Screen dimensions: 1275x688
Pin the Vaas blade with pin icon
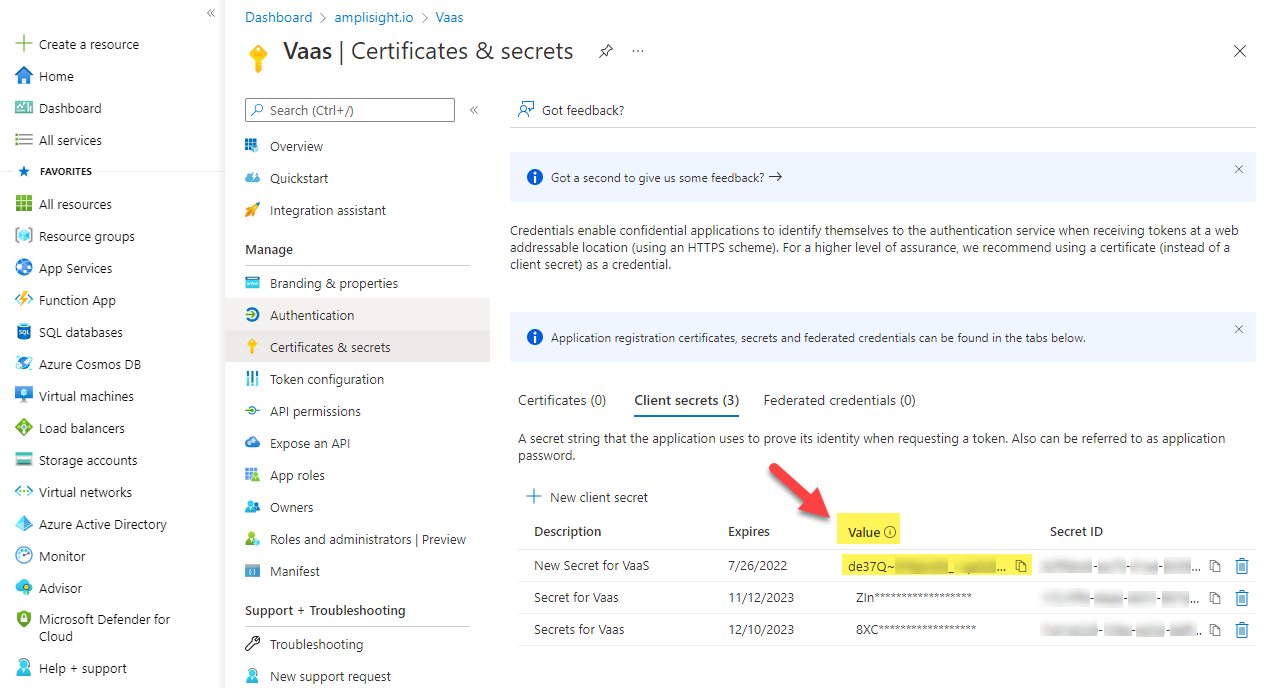pos(606,51)
